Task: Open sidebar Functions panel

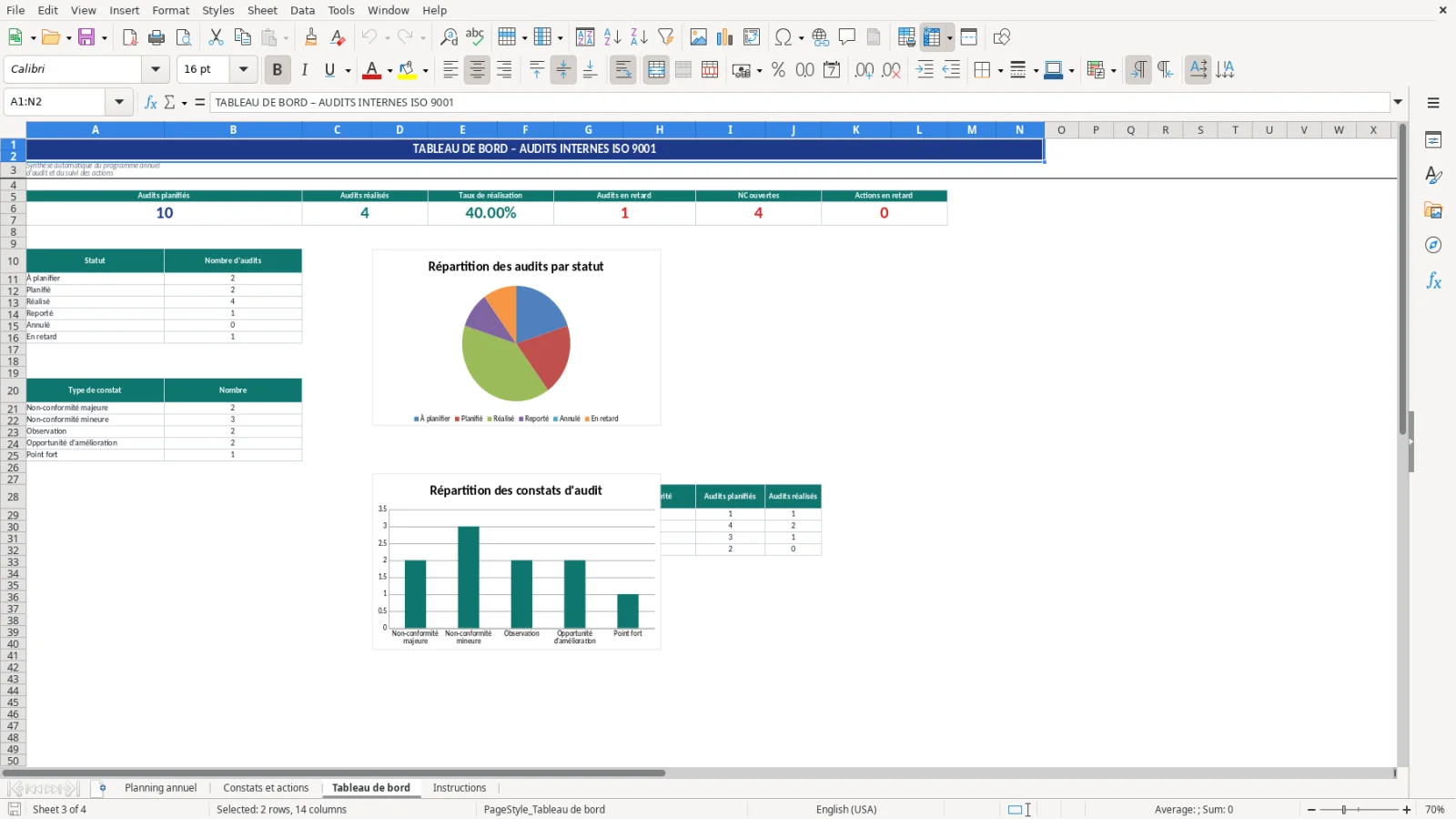Action: pyautogui.click(x=1433, y=281)
